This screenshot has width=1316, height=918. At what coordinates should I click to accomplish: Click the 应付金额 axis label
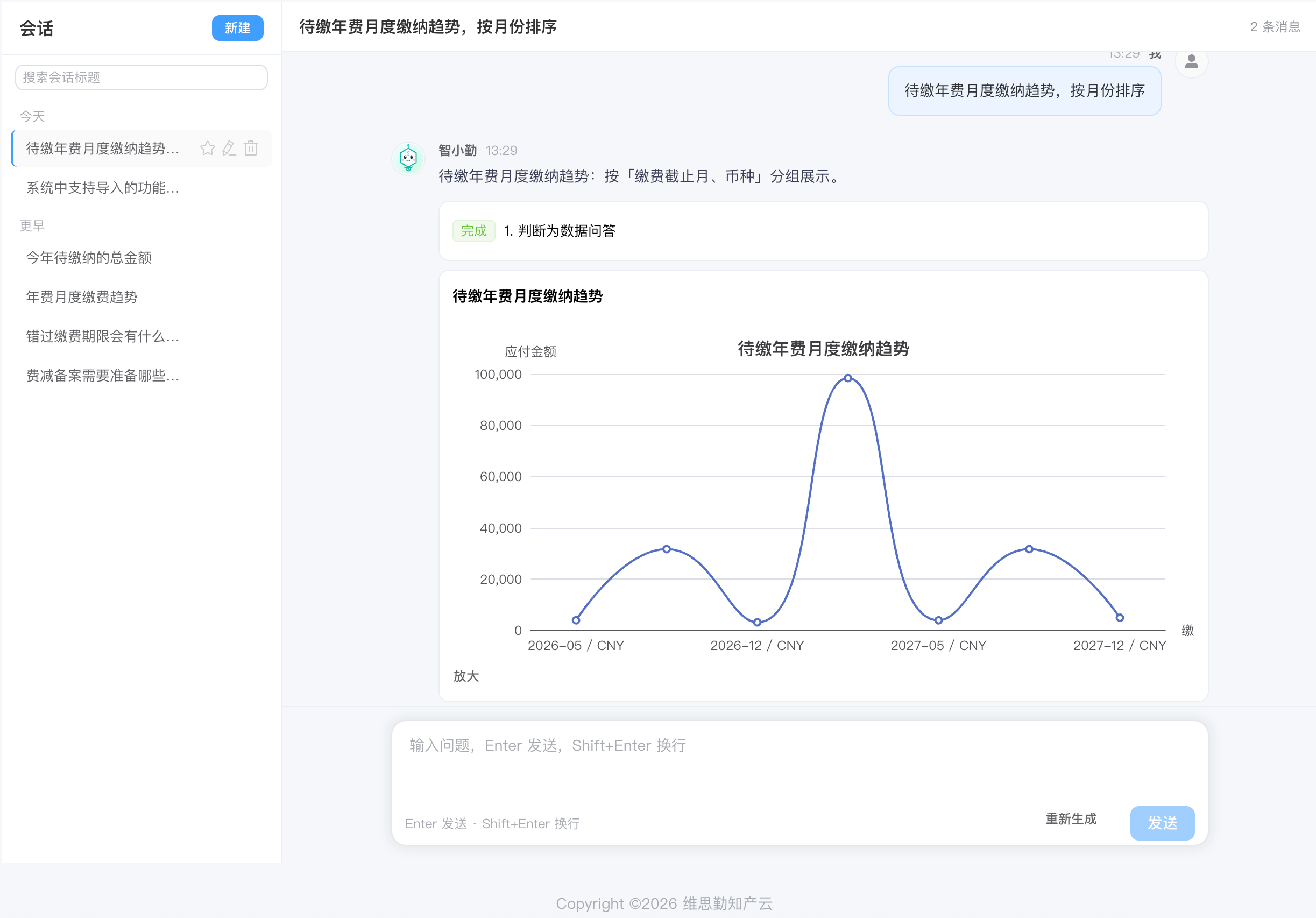coord(530,351)
